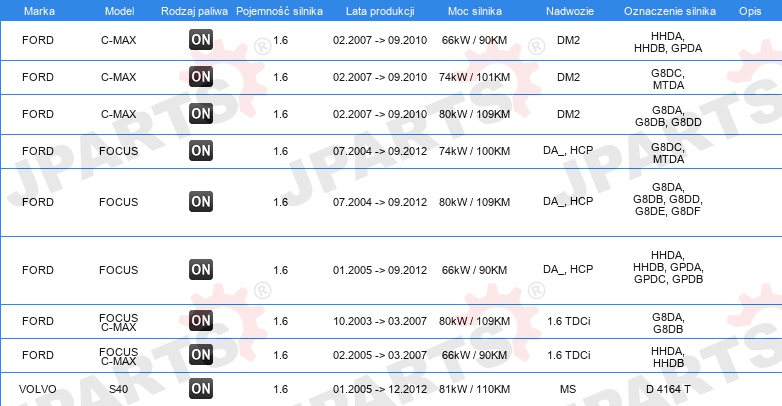Click the VOLVO brand cell
Screen dimensions: 782x406
click(38, 389)
